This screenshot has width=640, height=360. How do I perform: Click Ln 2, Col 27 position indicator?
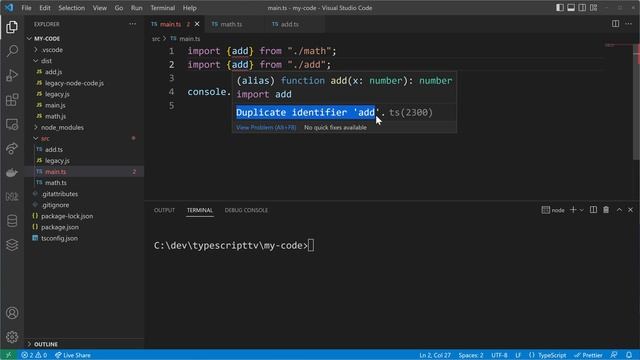(435, 355)
